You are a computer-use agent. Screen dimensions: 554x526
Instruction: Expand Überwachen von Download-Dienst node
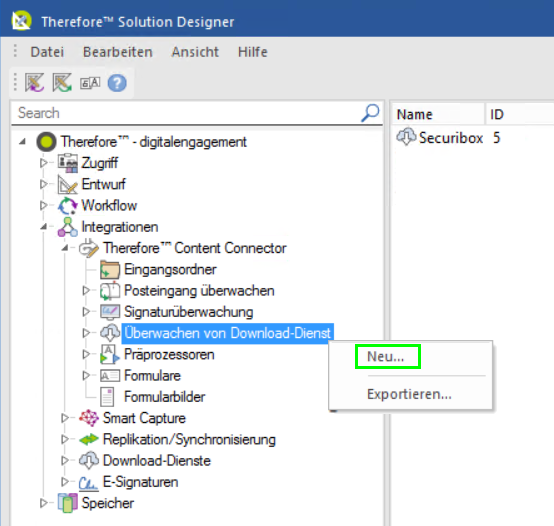(86, 333)
